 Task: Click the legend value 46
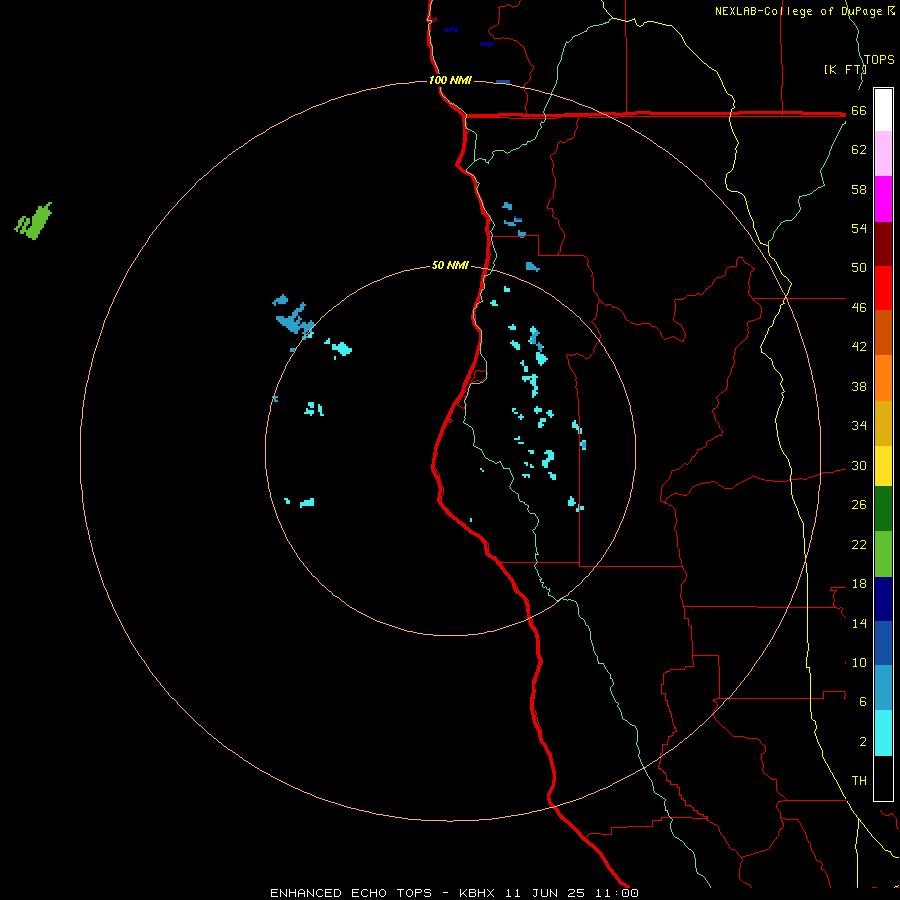(859, 308)
